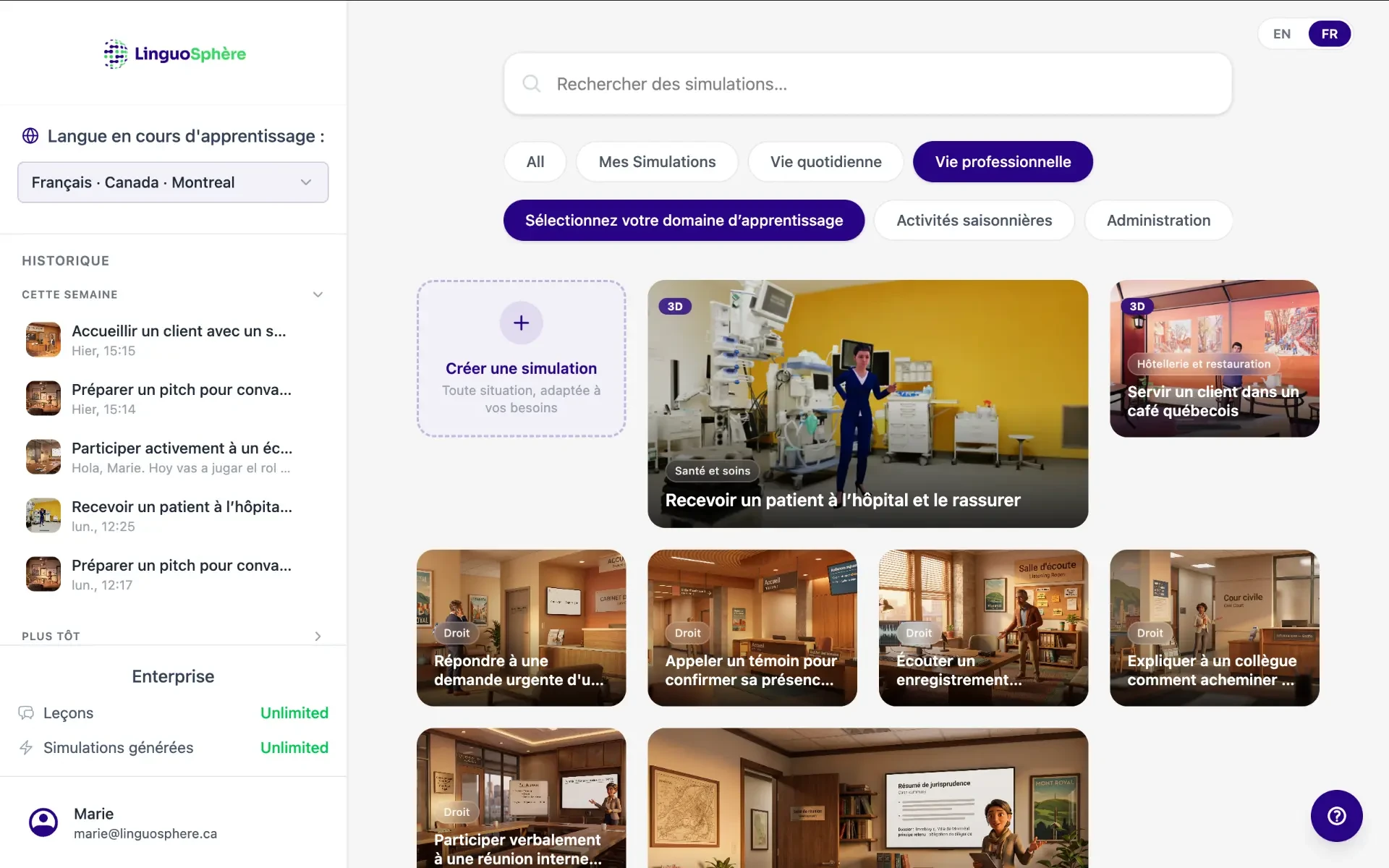Click the search magnifier icon
The width and height of the screenshot is (1389, 868).
click(x=532, y=84)
